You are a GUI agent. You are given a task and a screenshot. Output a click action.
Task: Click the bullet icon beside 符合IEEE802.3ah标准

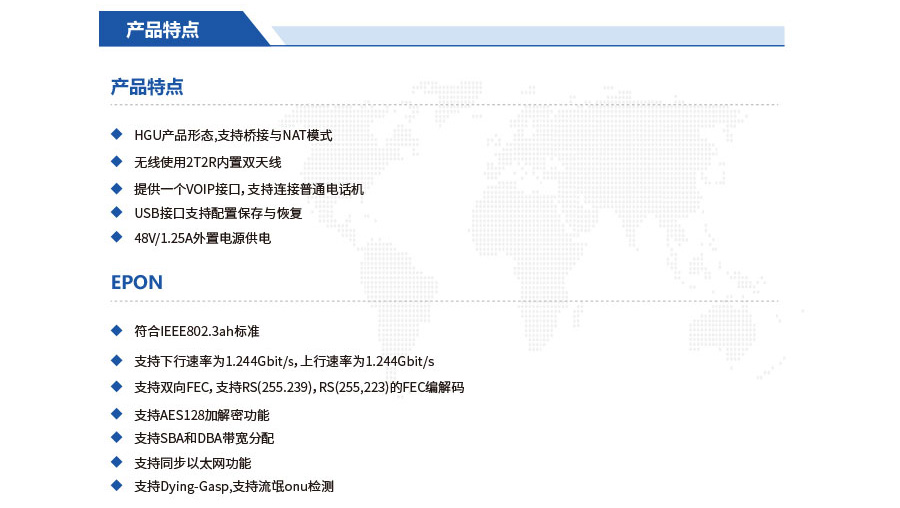pos(116,329)
